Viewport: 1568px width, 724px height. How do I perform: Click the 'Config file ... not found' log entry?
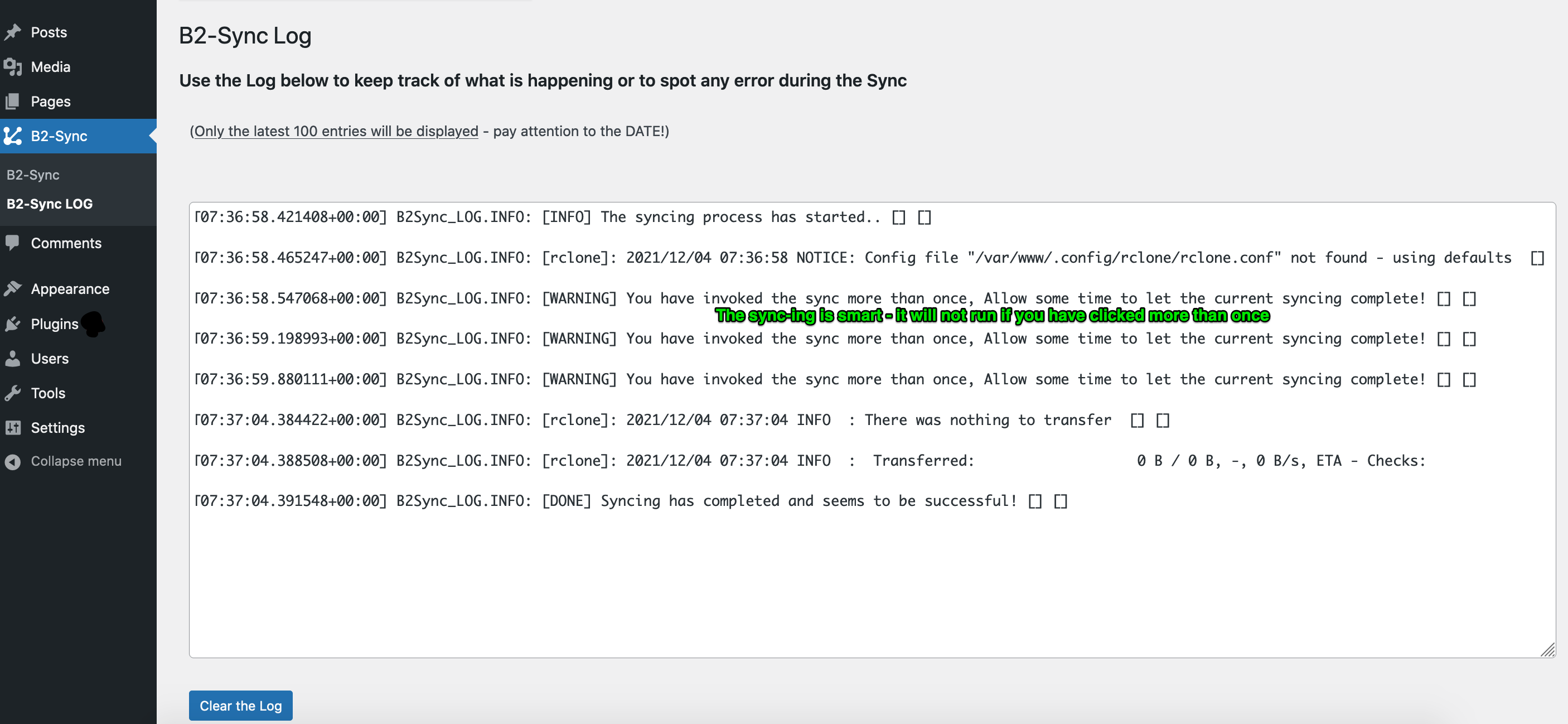(869, 258)
